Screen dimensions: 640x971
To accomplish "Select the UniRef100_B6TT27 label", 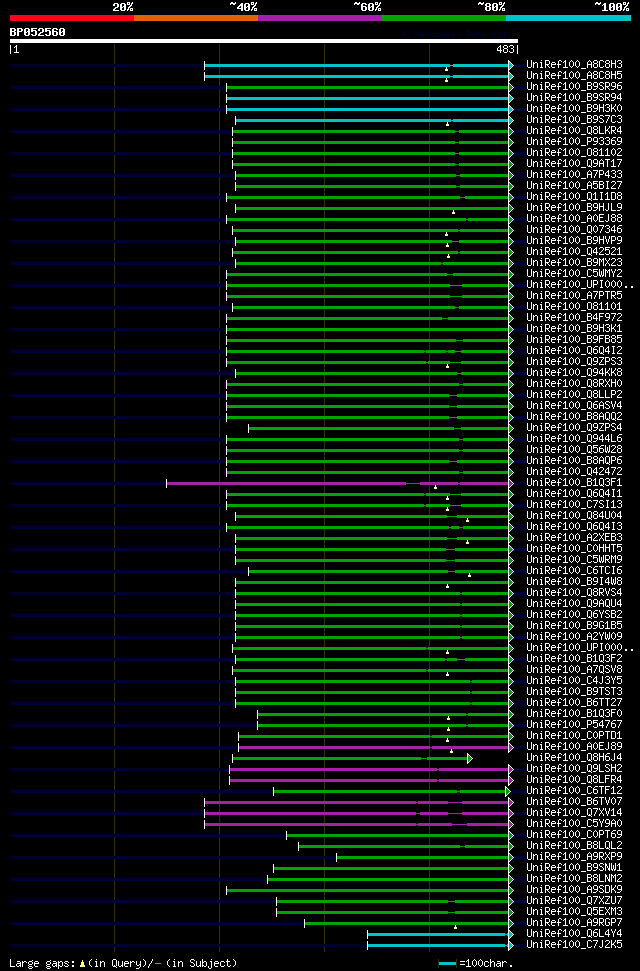I will pos(574,702).
